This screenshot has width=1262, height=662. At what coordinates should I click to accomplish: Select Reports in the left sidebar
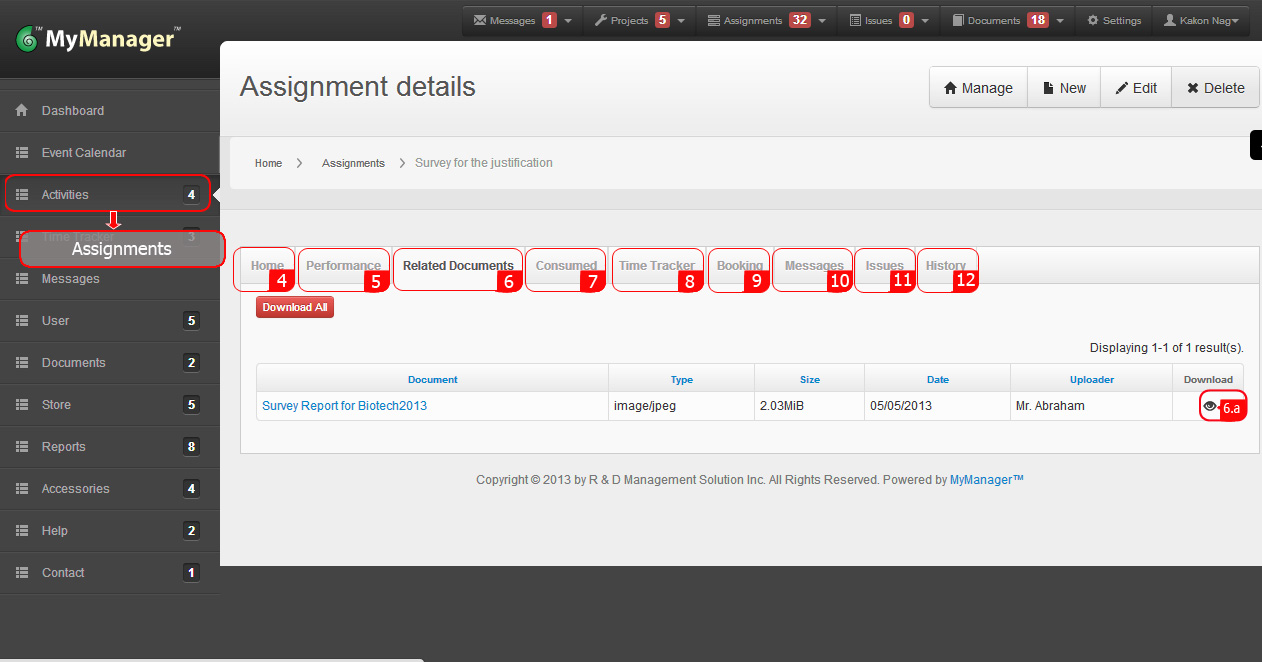tap(64, 447)
